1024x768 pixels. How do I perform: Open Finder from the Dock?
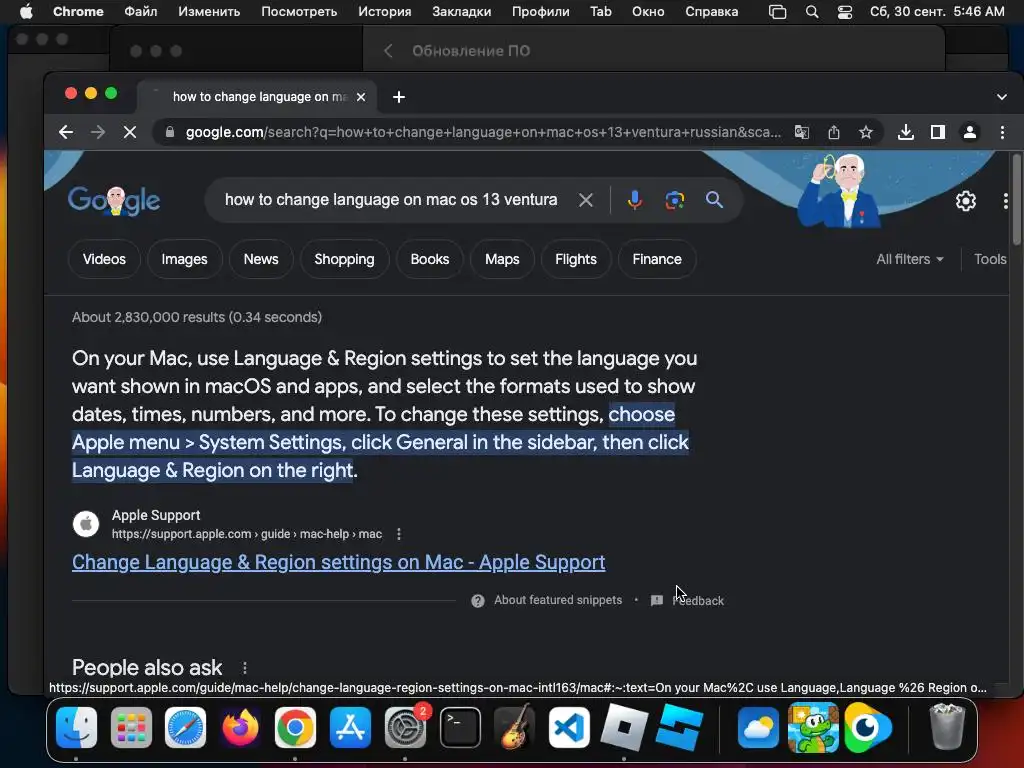point(76,727)
